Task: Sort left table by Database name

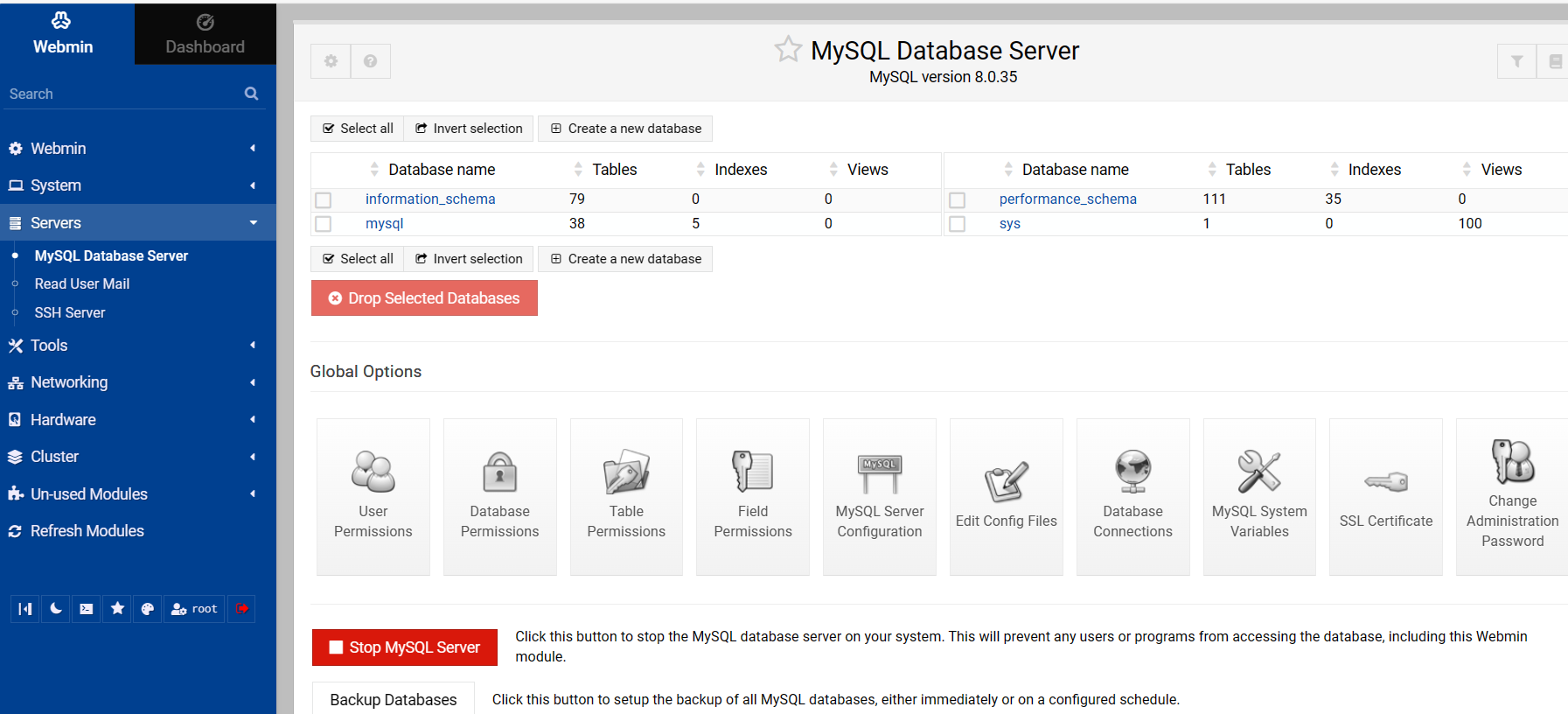Action: [442, 170]
